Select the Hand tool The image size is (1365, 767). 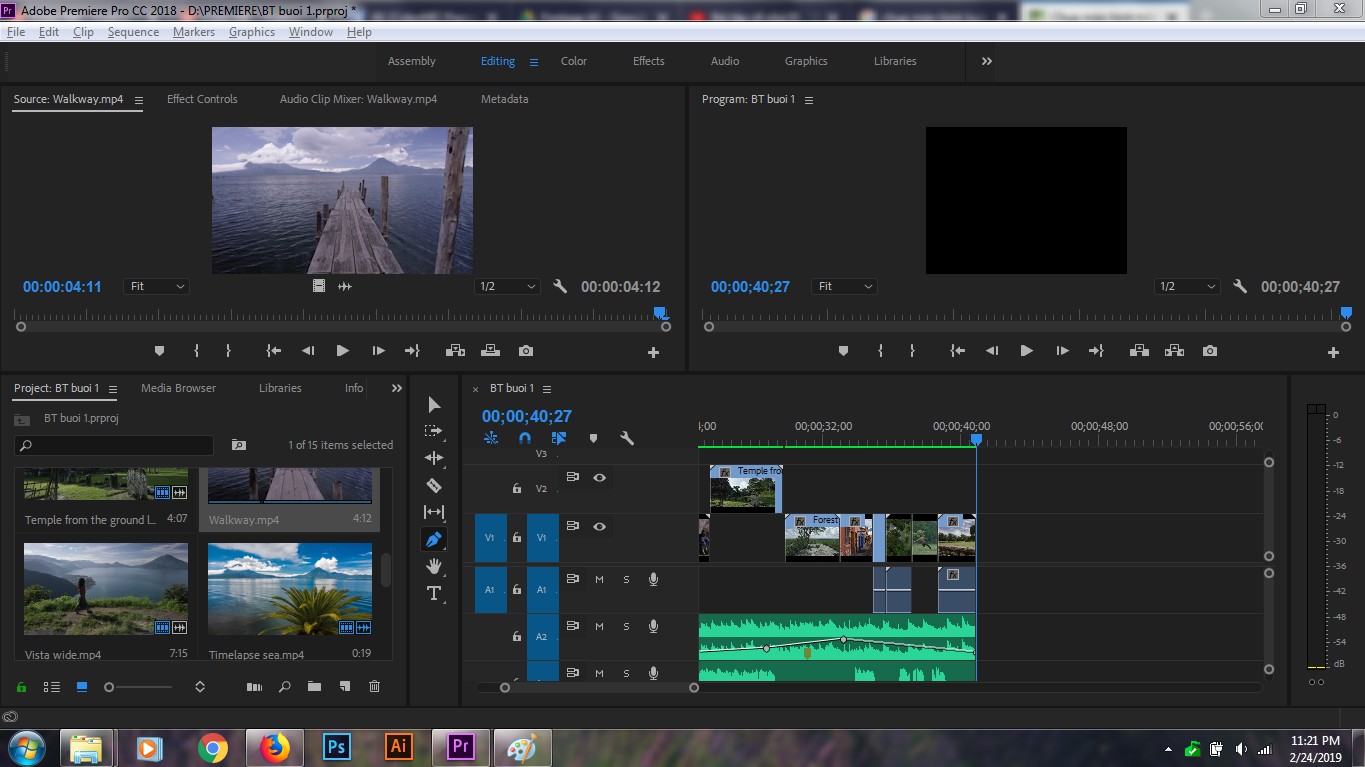pyautogui.click(x=433, y=566)
